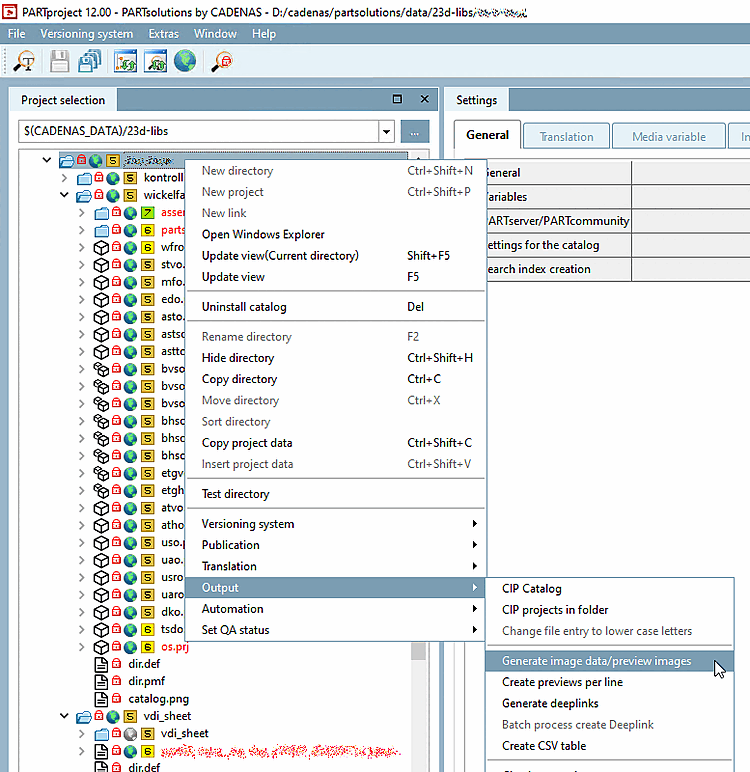Screen dimensions: 750x772
Task: Click the globe icon in the toolbar
Action: coord(184,61)
